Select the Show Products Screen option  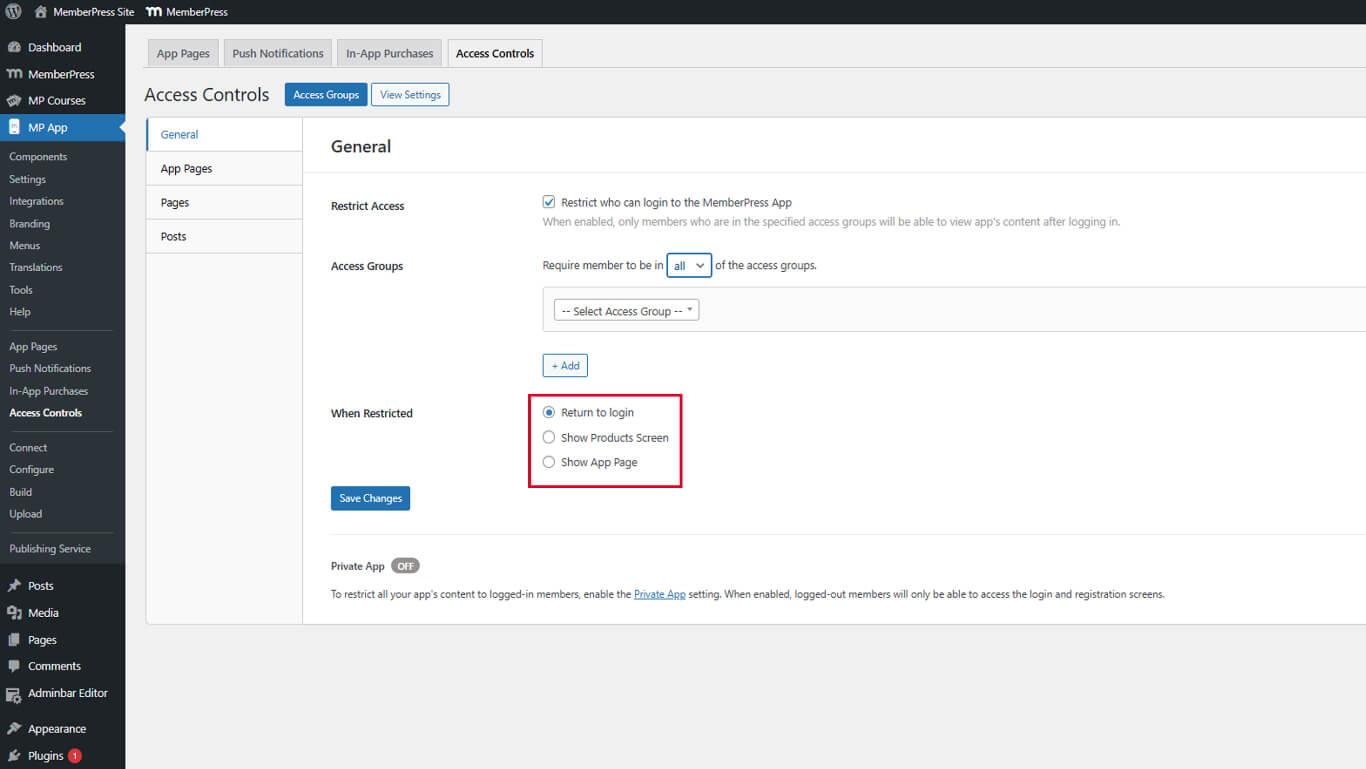tap(549, 437)
